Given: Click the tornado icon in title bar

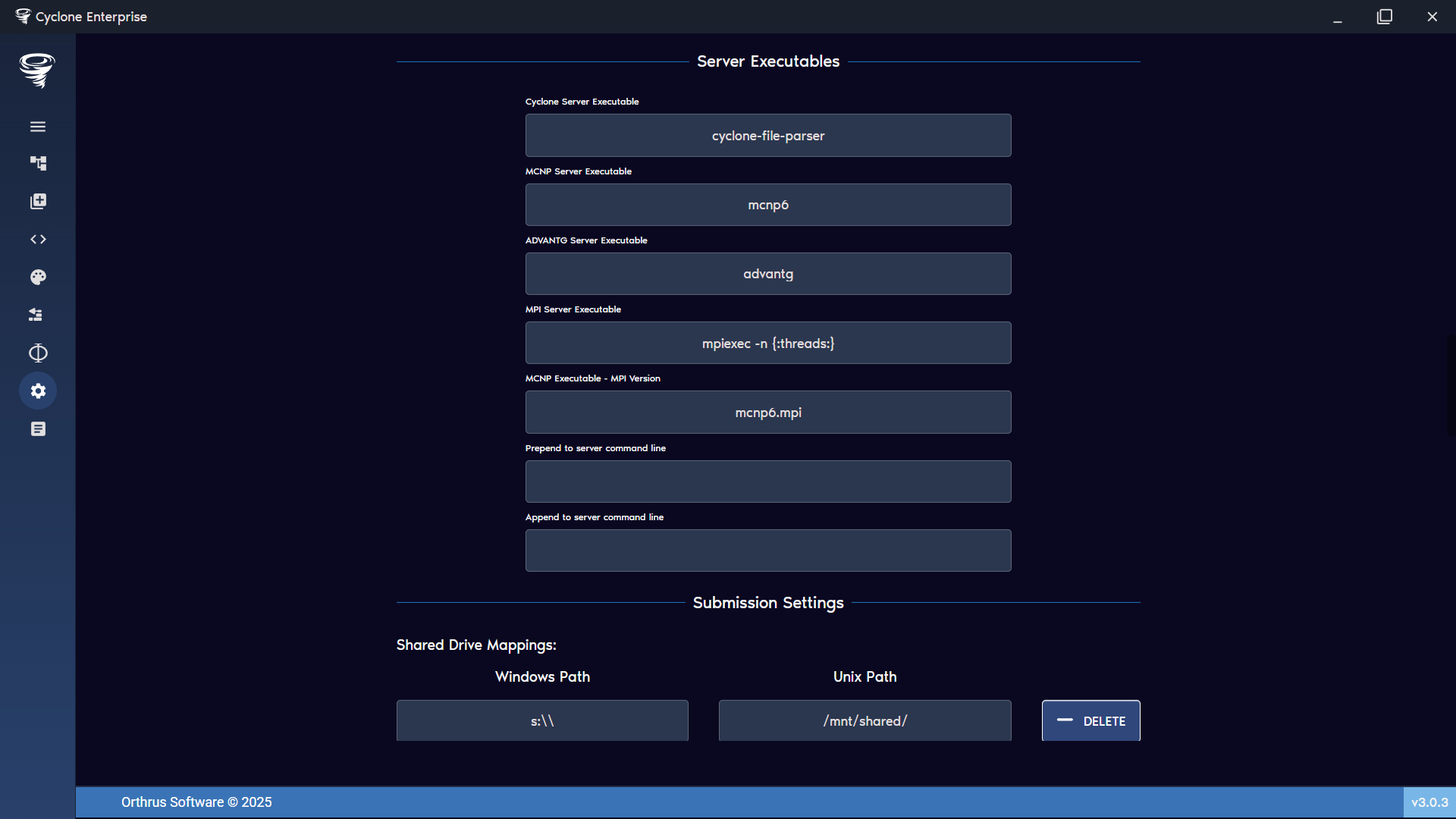Looking at the screenshot, I should (23, 16).
